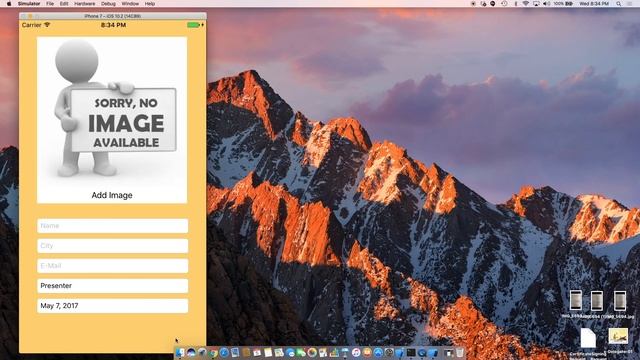Open QuickTime Player from the Dock

point(422,352)
